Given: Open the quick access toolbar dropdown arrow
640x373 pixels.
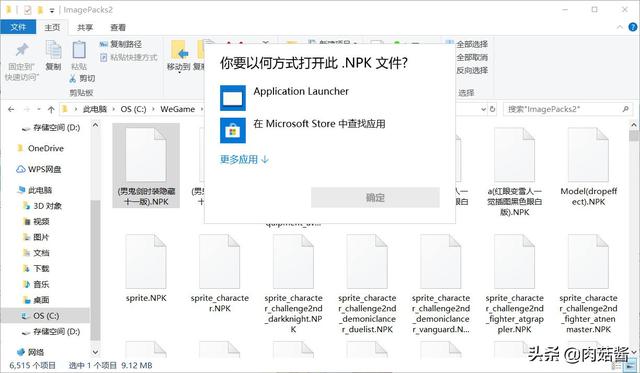Looking at the screenshot, I should tap(51, 10).
